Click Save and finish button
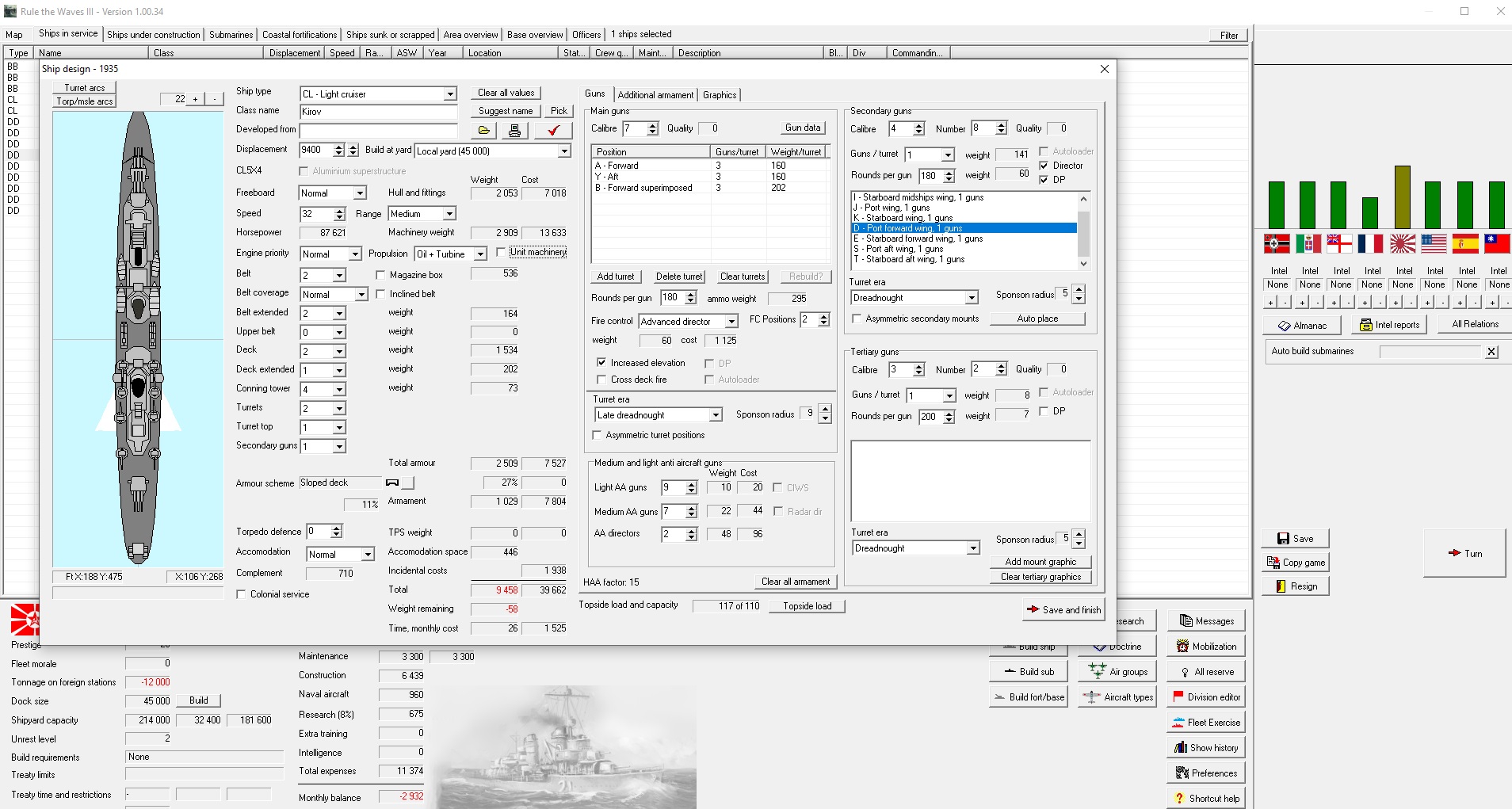Viewport: 1512px width, 809px height. point(1063,609)
